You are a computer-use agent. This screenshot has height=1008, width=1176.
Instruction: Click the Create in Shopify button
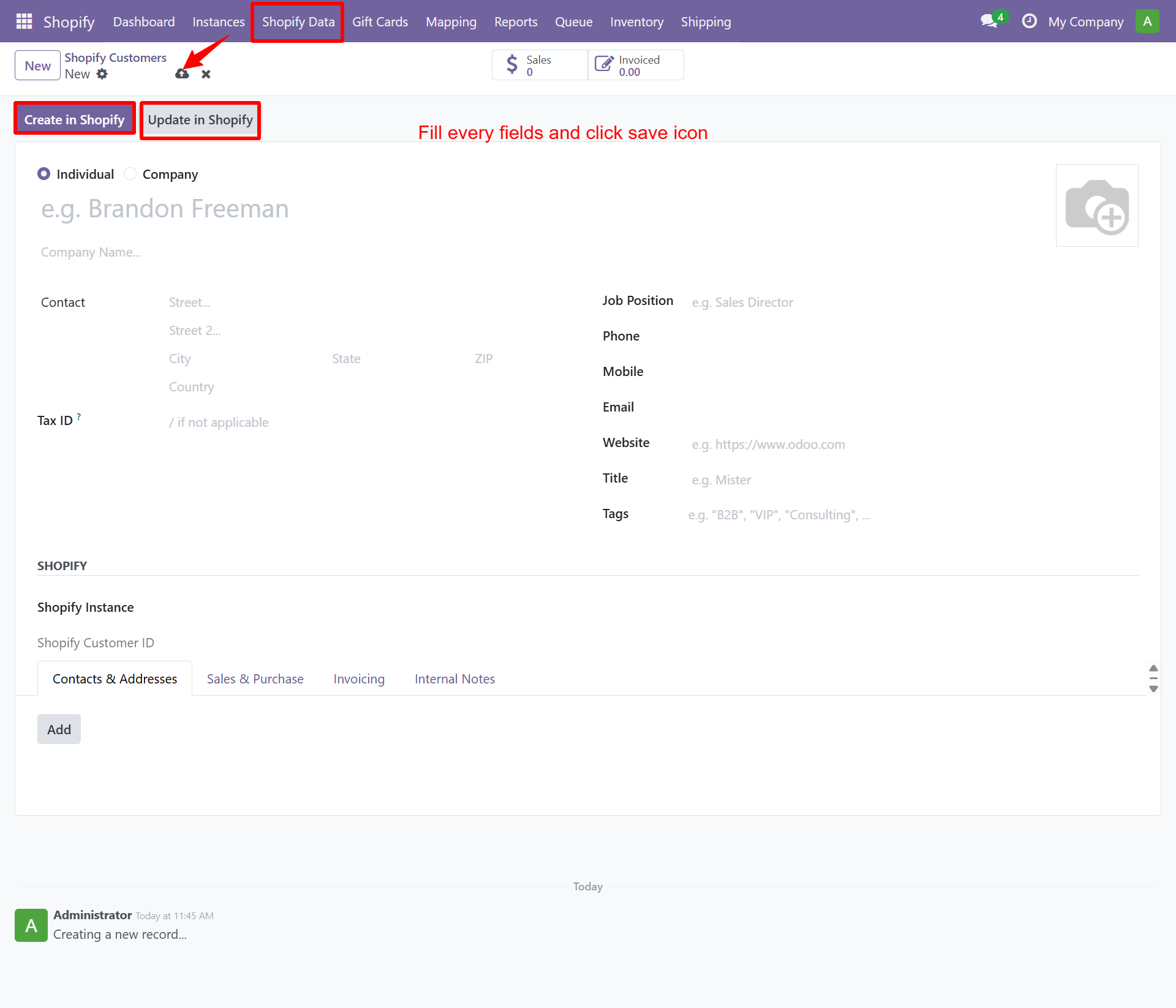click(x=74, y=118)
